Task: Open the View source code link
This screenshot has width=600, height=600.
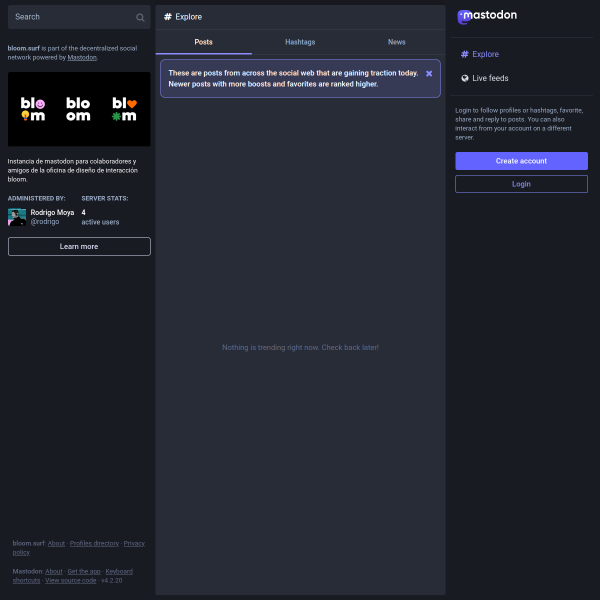Action: (71, 580)
